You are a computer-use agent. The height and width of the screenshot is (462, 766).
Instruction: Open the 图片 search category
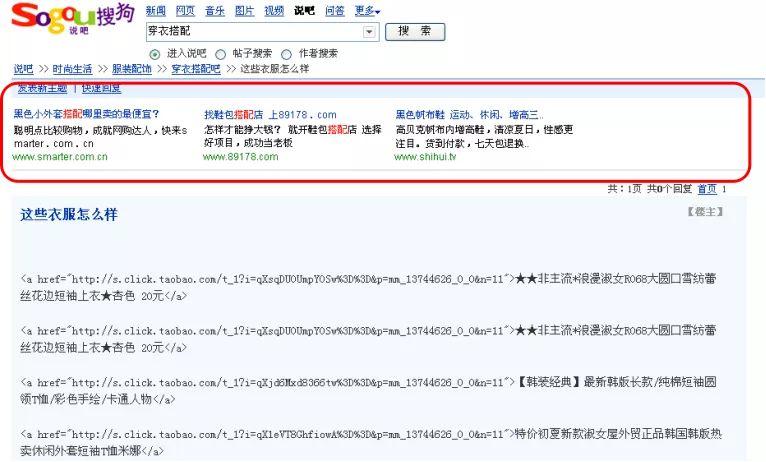245,11
